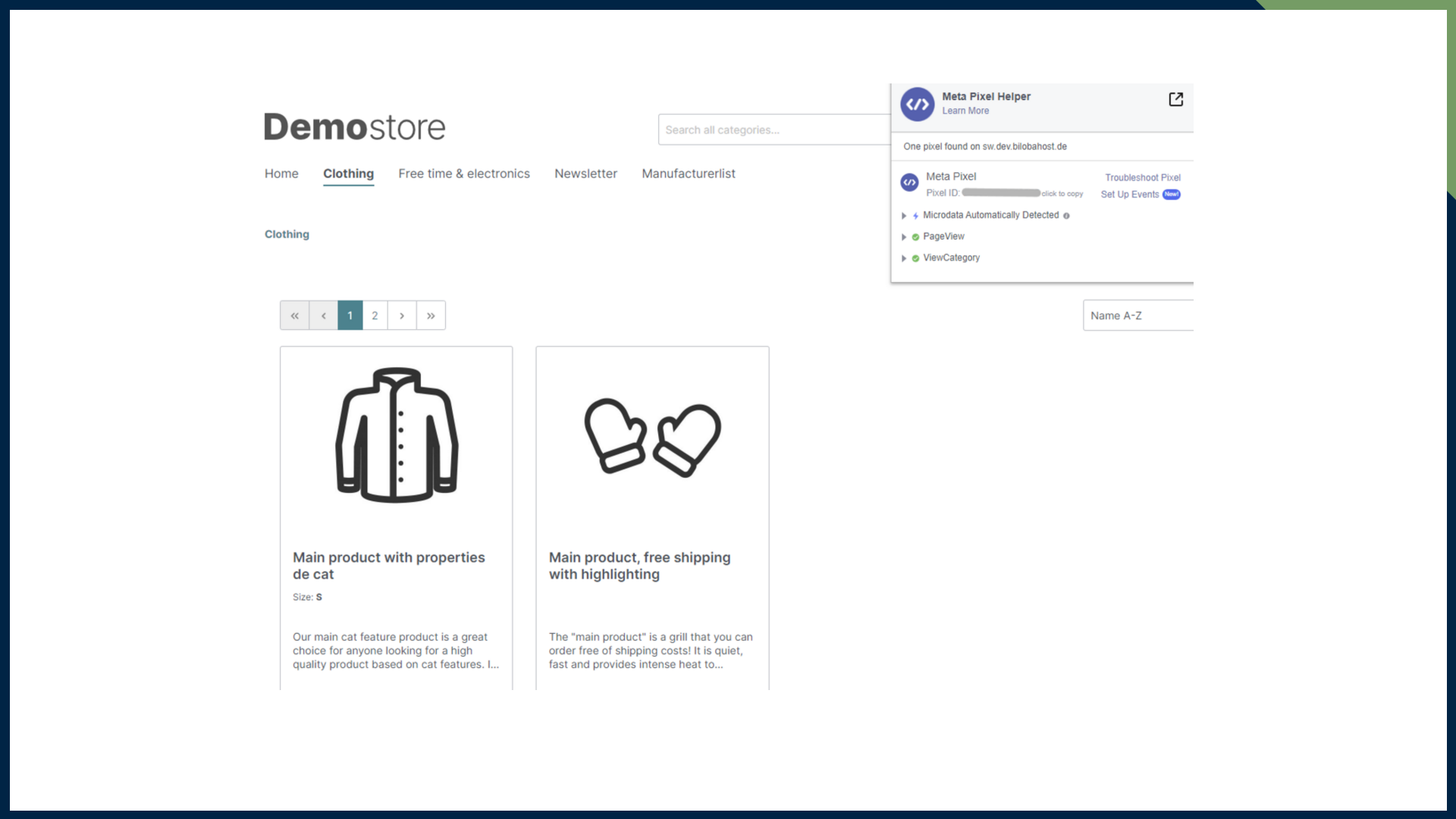Open external link from Meta Pixel Helper header

coord(1175,99)
